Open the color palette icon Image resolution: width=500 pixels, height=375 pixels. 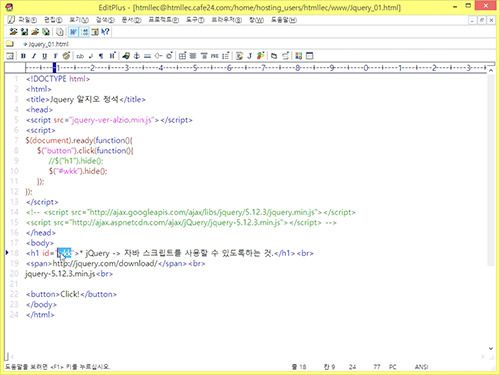[67, 56]
